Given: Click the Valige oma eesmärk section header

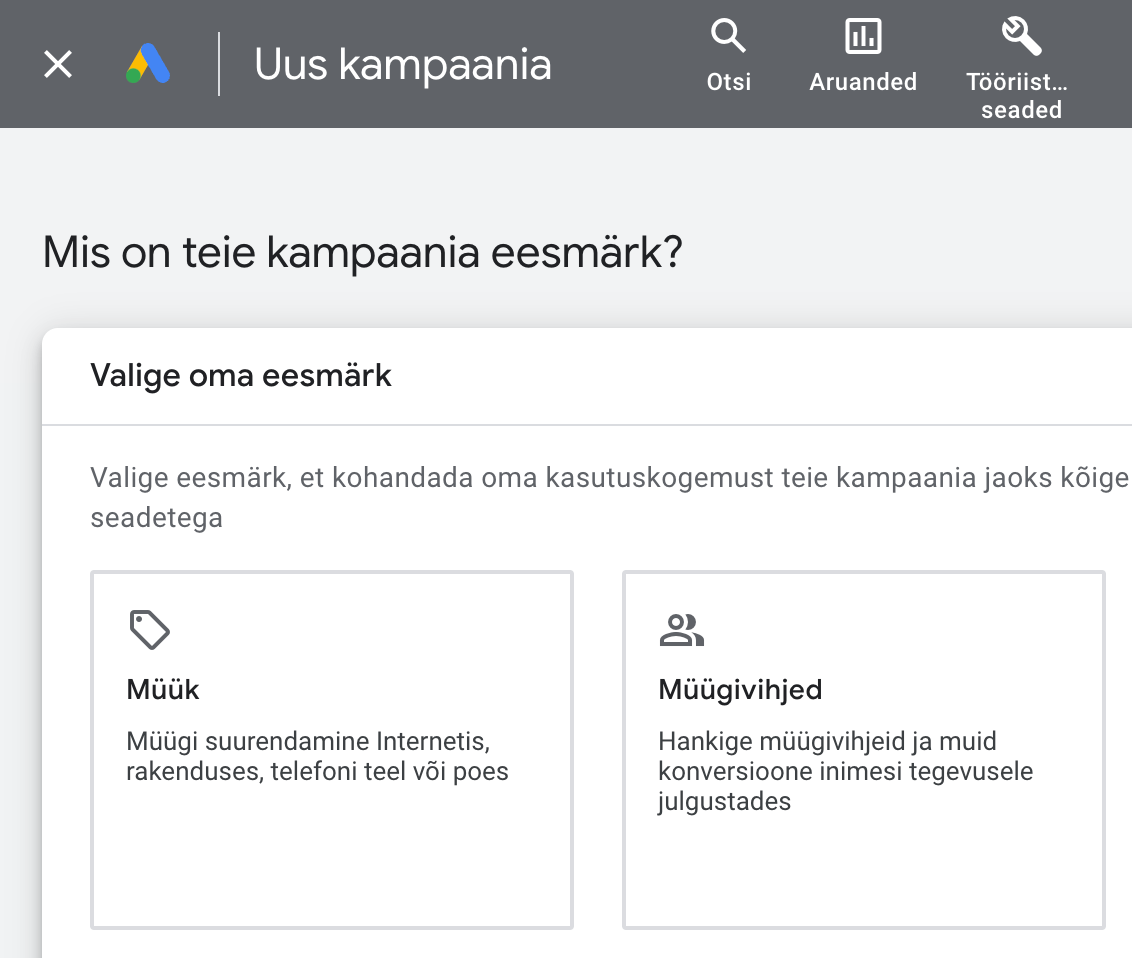Looking at the screenshot, I should tap(241, 376).
